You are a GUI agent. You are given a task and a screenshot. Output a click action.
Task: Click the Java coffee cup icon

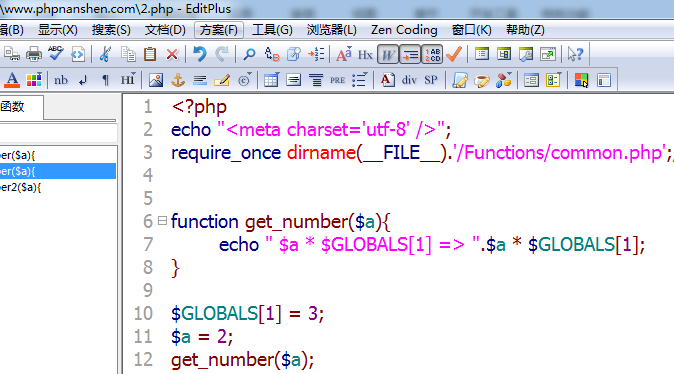click(481, 81)
